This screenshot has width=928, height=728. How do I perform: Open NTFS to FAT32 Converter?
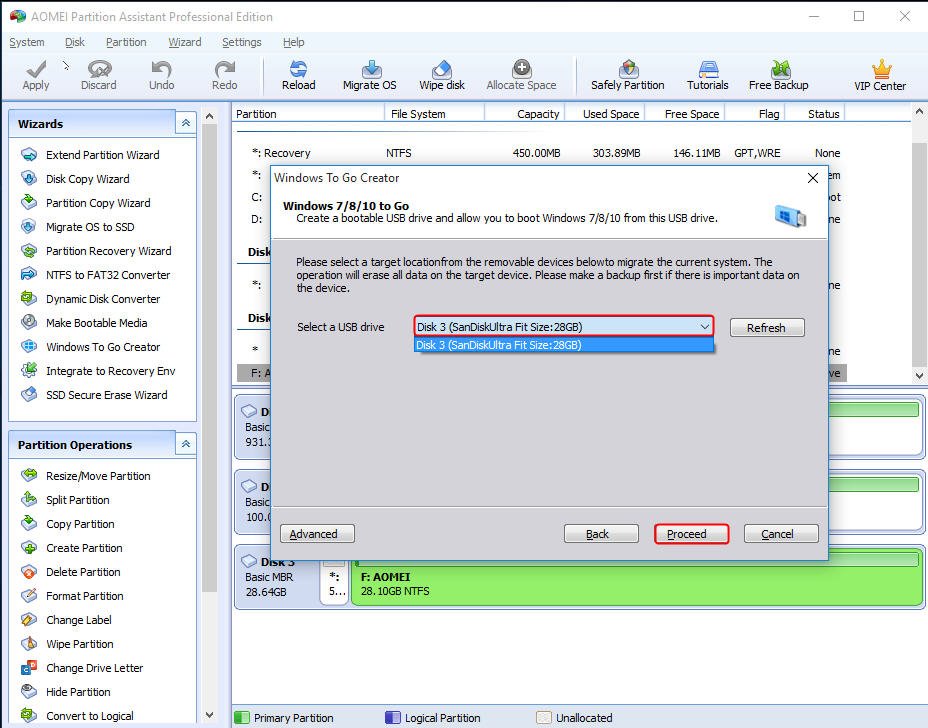tap(95, 275)
